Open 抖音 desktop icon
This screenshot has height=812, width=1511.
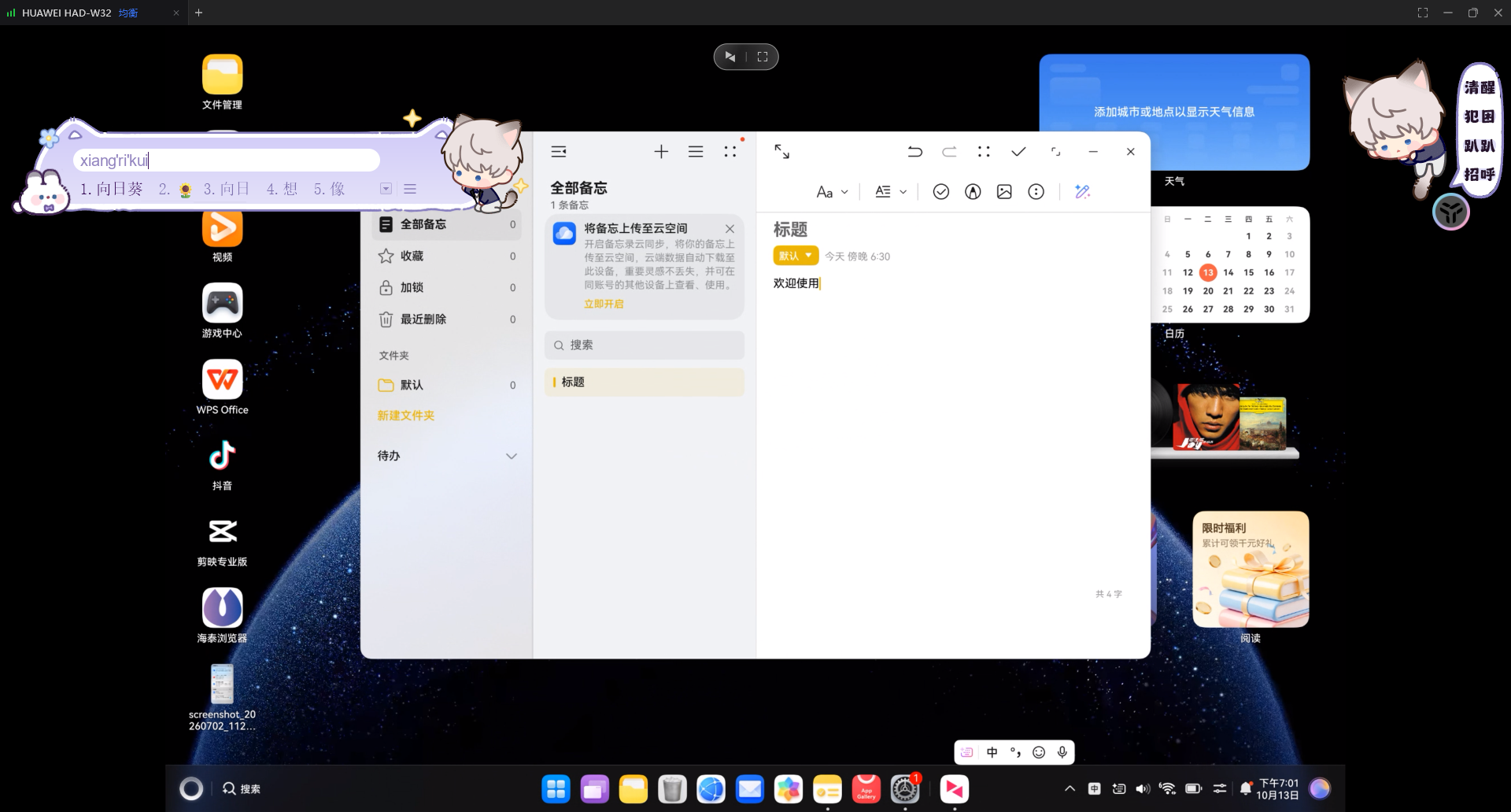pyautogui.click(x=222, y=463)
